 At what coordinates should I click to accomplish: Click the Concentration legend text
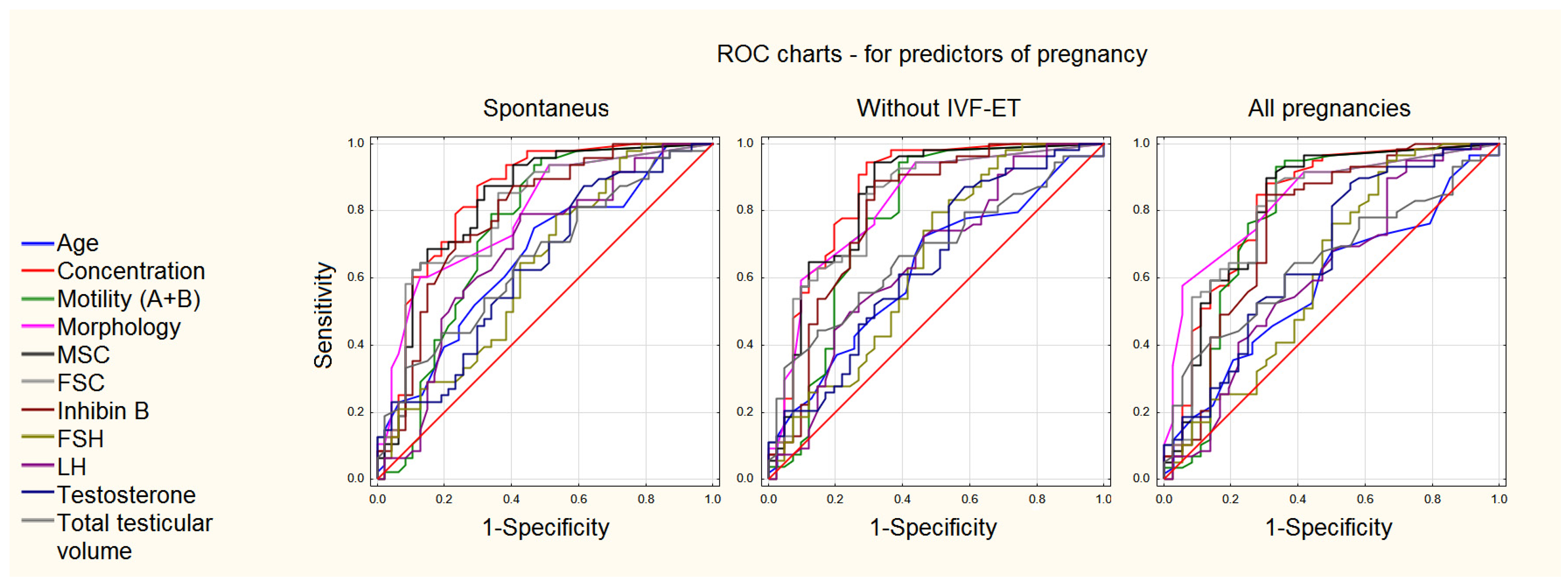[x=131, y=271]
